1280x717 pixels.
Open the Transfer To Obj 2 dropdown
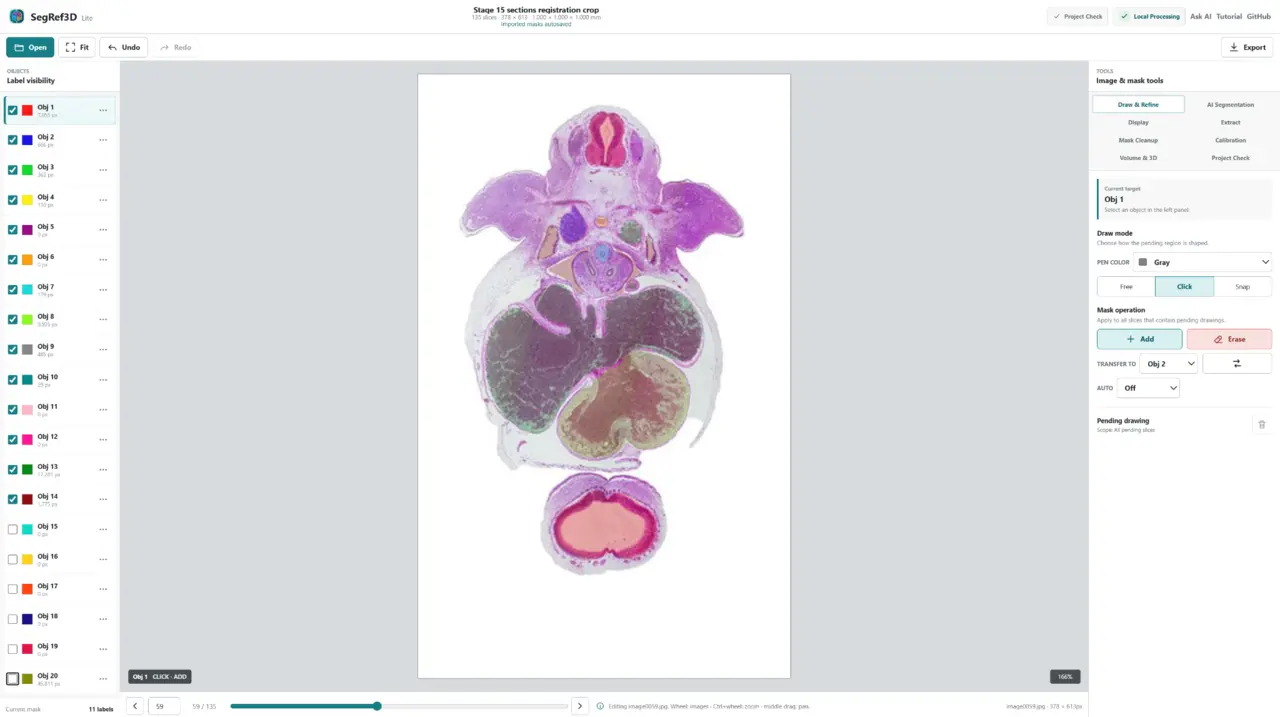[x=1168, y=364]
